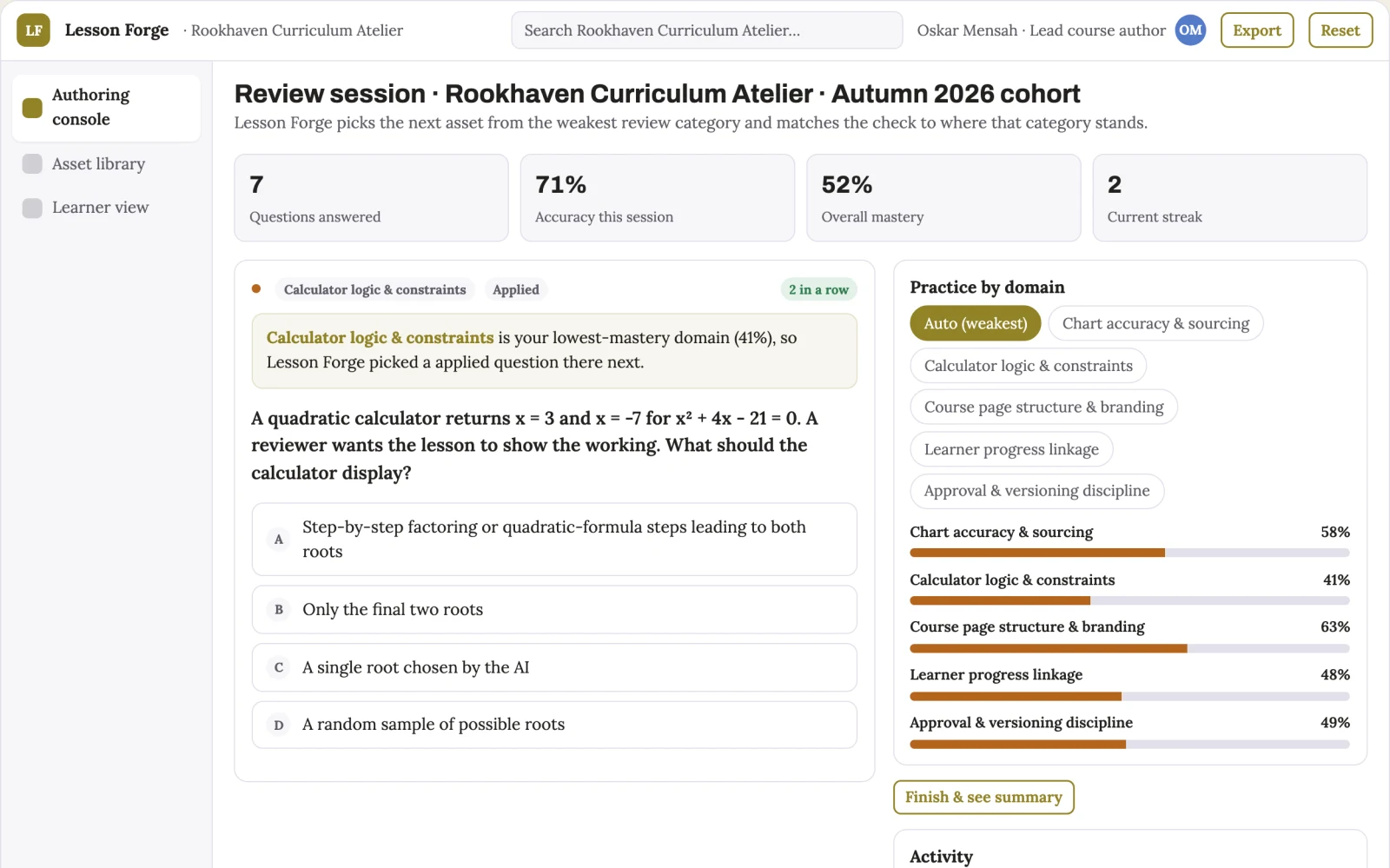
Task: Choose answer B, Only the final two roots
Action: [x=554, y=610]
